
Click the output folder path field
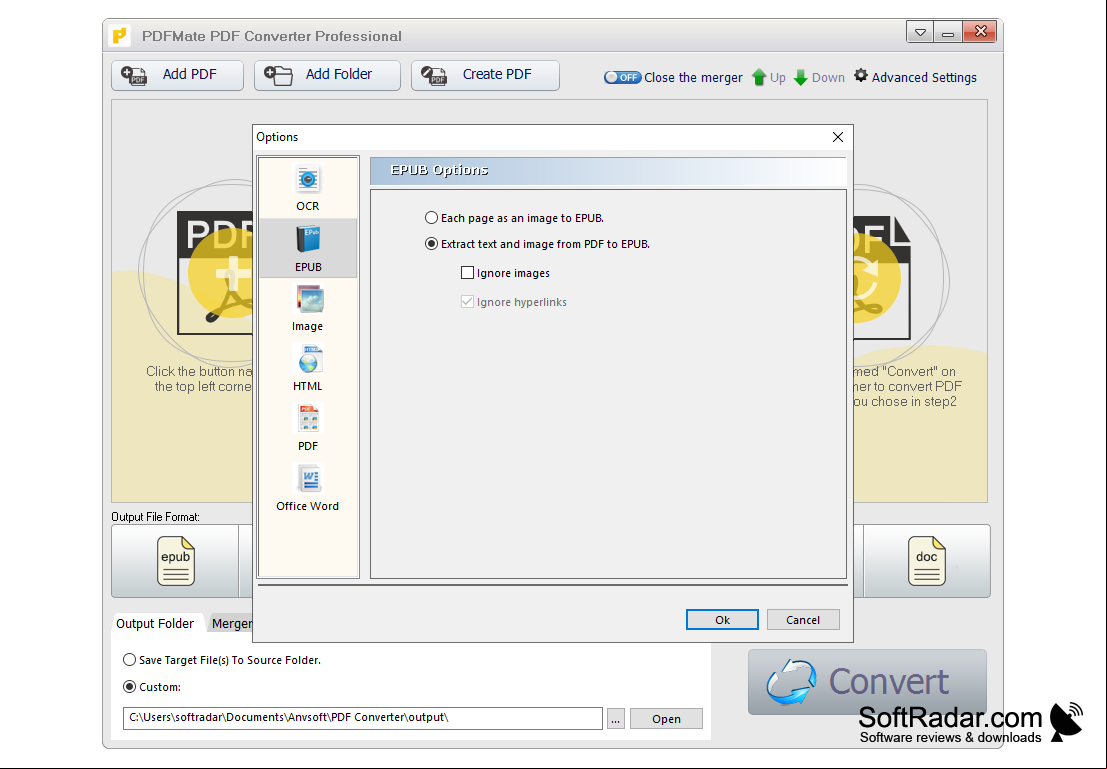363,718
